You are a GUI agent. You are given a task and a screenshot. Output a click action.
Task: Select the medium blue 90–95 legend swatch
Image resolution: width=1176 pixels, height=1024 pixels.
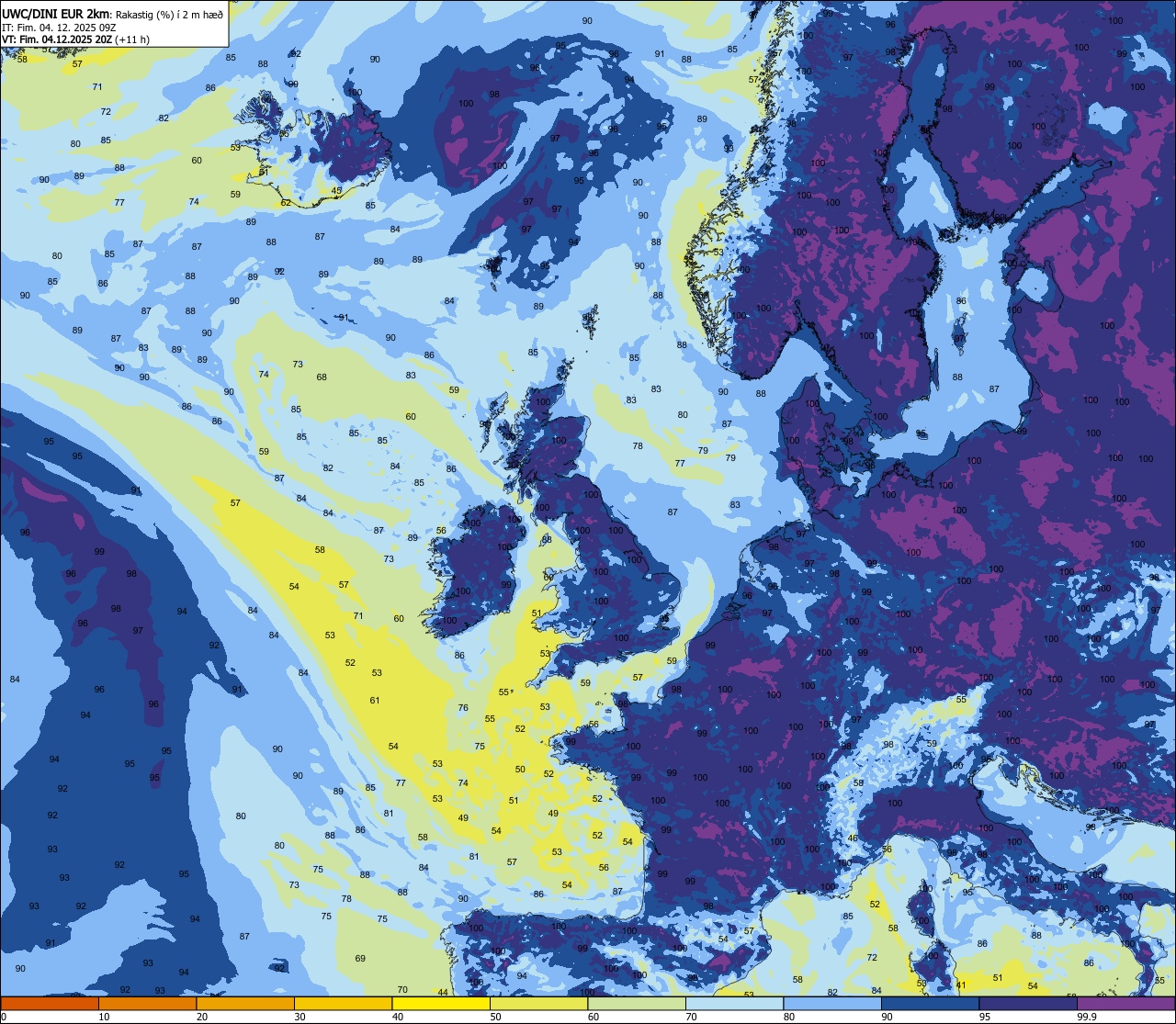pyautogui.click(x=930, y=1003)
